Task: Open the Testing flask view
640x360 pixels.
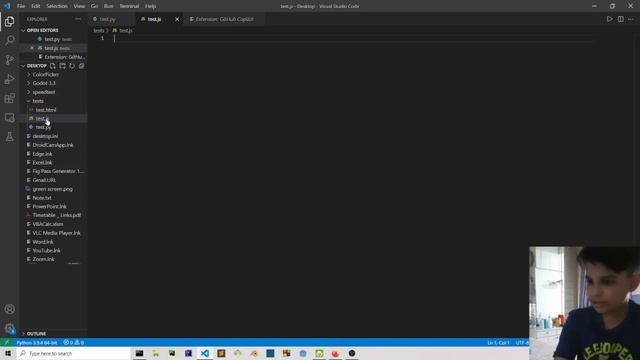Action: coord(9,137)
